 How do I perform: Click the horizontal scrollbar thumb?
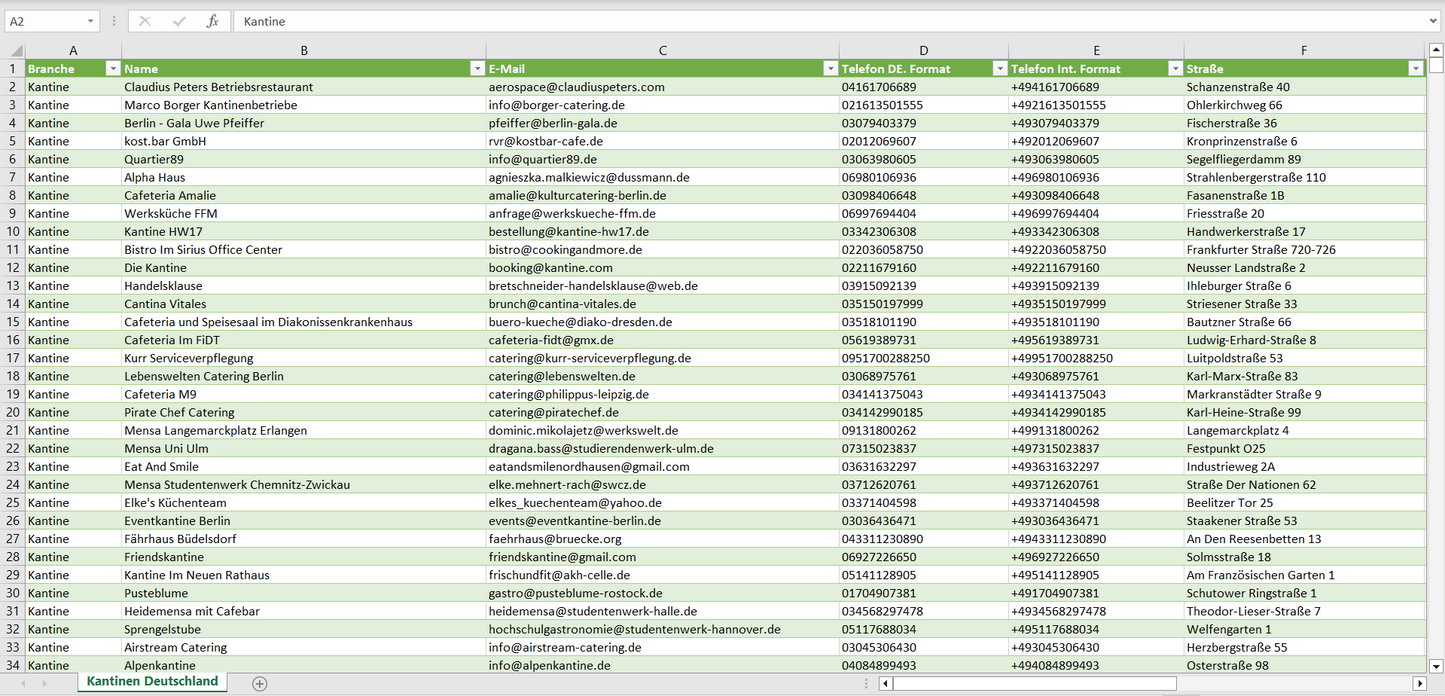coord(1034,683)
